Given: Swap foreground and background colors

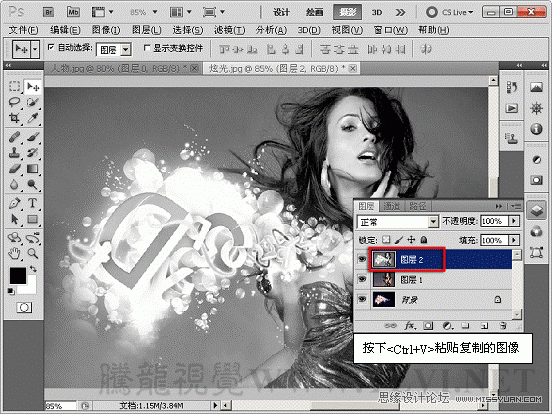Looking at the screenshot, I should (33, 269).
